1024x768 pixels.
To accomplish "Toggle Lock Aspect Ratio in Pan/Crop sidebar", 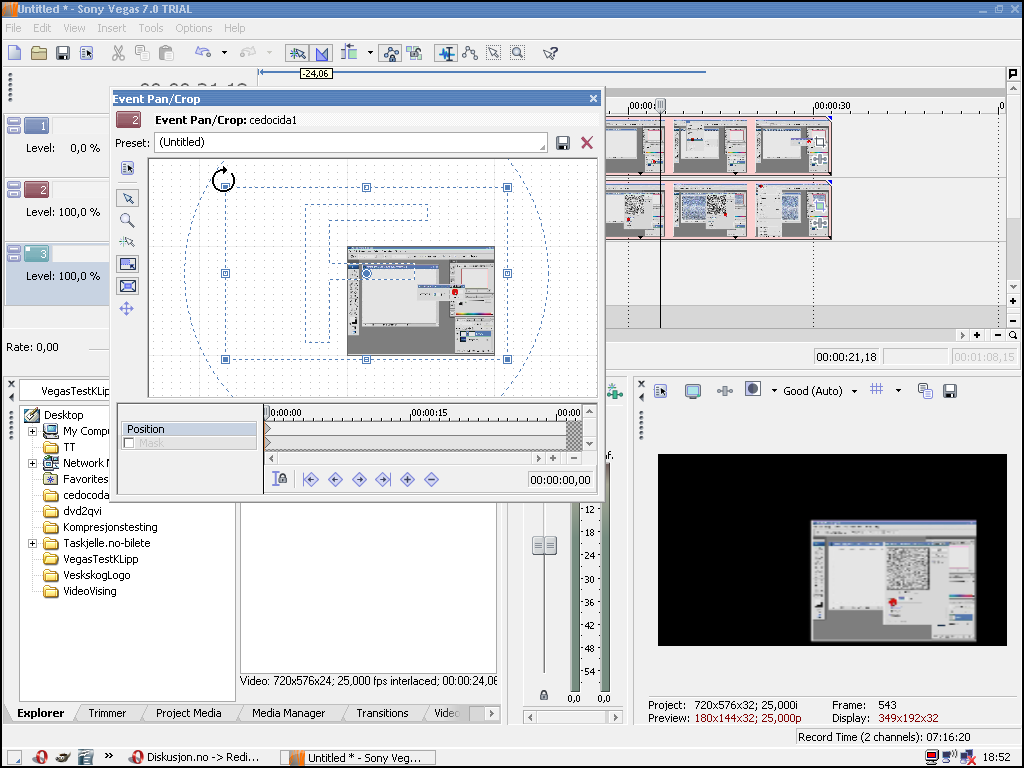I will 127,264.
